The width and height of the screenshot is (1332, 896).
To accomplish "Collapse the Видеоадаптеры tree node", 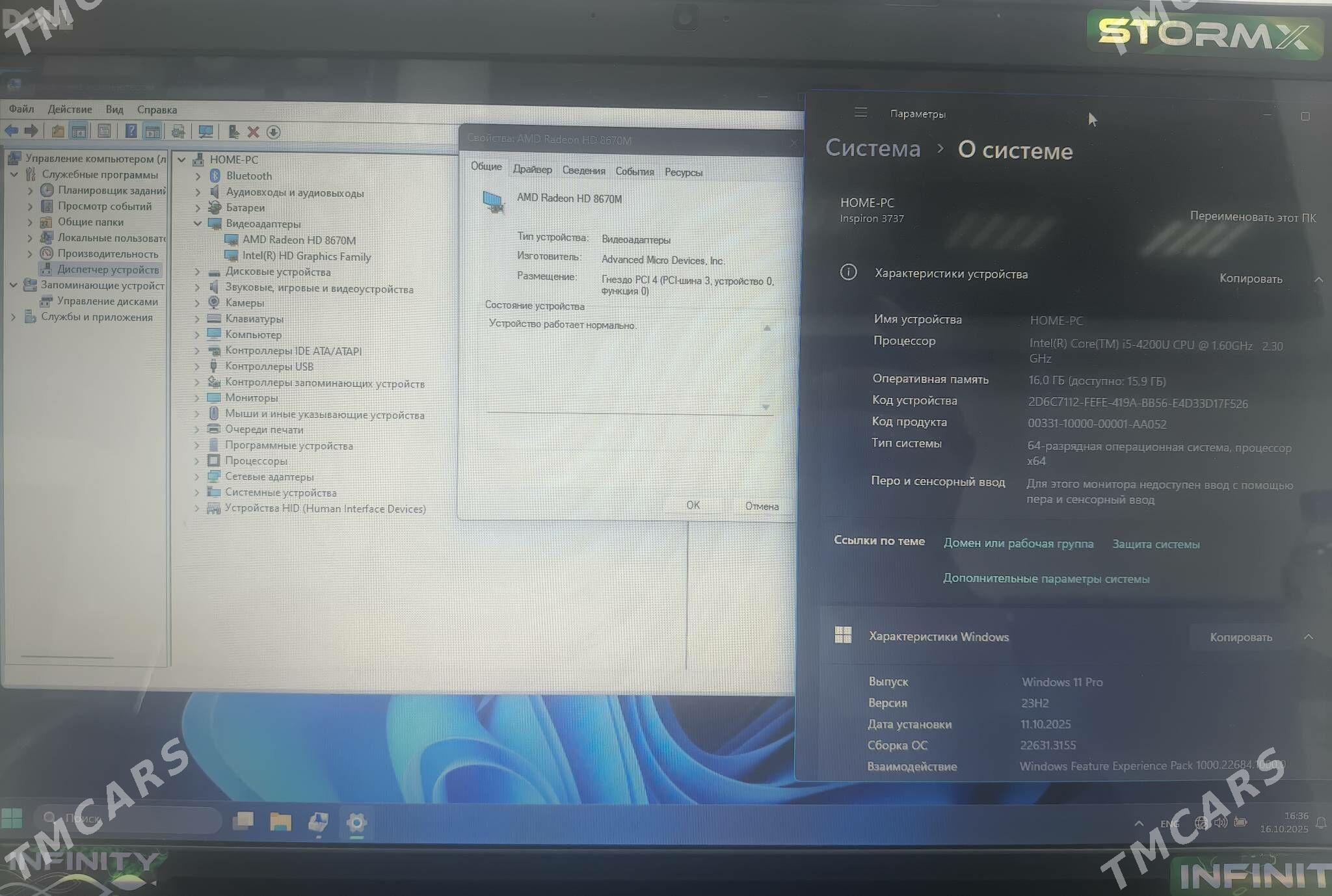I will (198, 224).
